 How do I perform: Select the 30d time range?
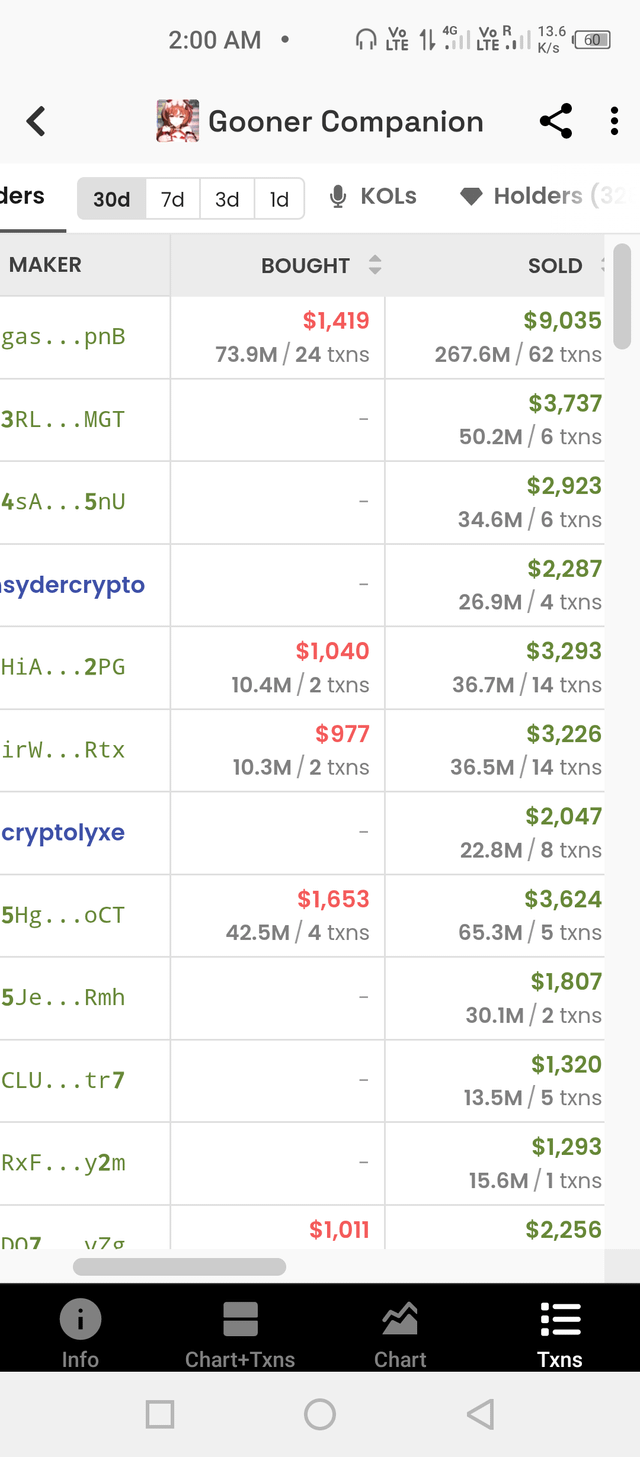tap(112, 199)
